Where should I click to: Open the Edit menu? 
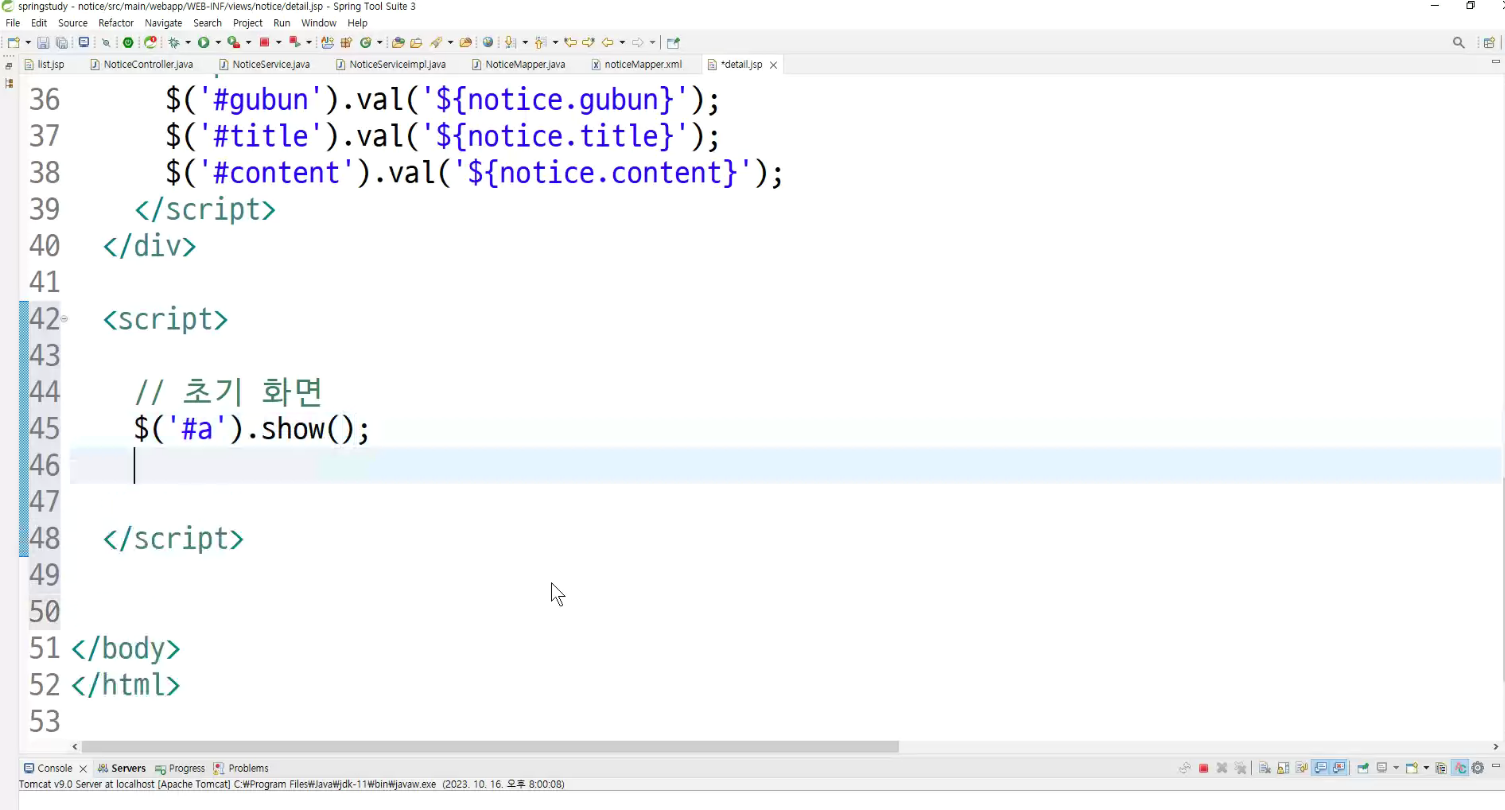tap(39, 23)
